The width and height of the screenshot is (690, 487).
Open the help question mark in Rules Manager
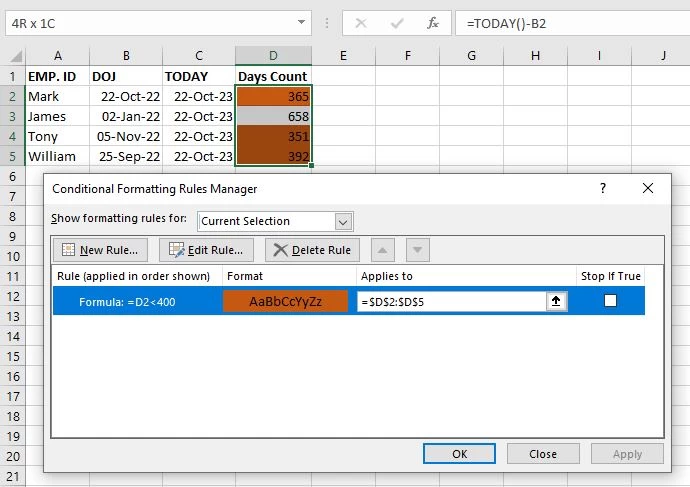point(603,188)
